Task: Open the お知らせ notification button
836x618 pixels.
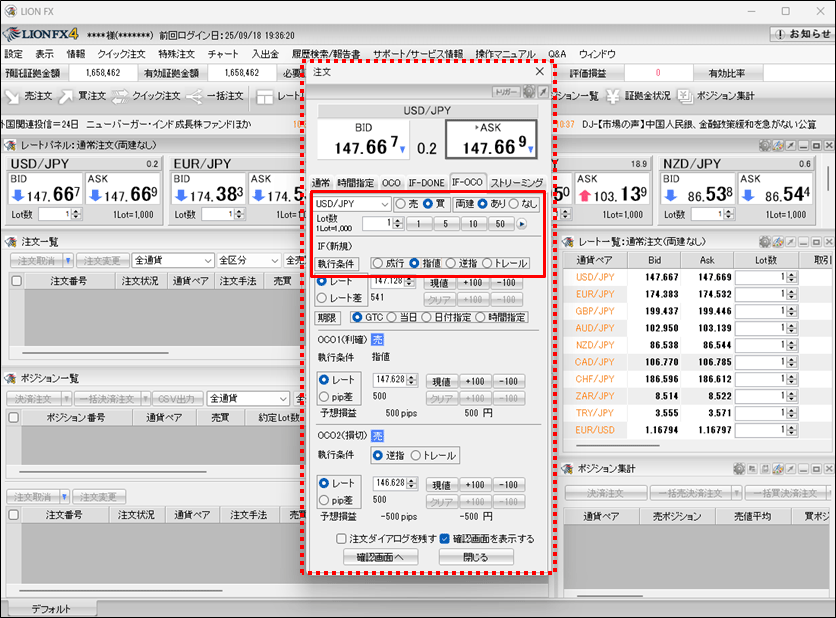Action: [x=801, y=34]
